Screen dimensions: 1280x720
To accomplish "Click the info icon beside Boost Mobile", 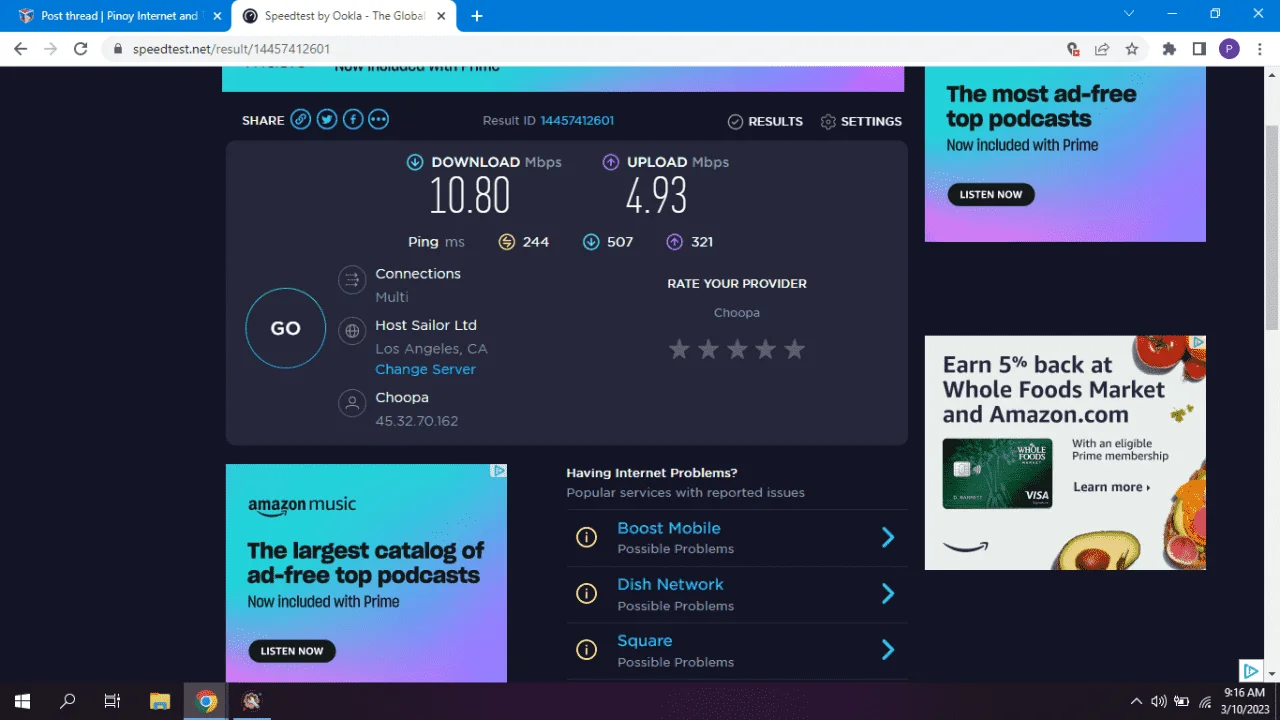I will click(x=587, y=538).
